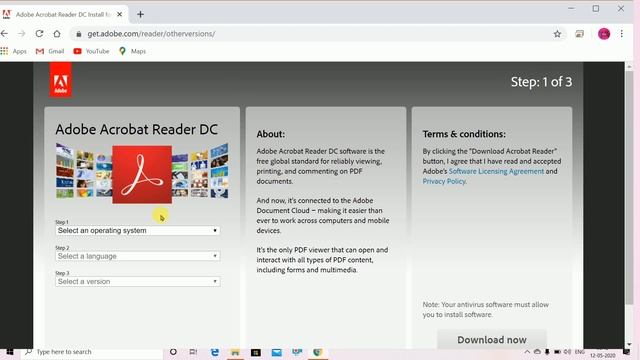This screenshot has width=640, height=360.
Task: View site security padlock info
Action: [78, 34]
